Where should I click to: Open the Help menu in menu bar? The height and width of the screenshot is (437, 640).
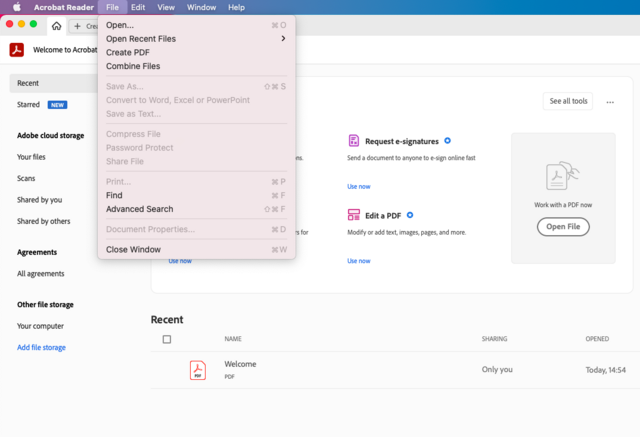[236, 7]
